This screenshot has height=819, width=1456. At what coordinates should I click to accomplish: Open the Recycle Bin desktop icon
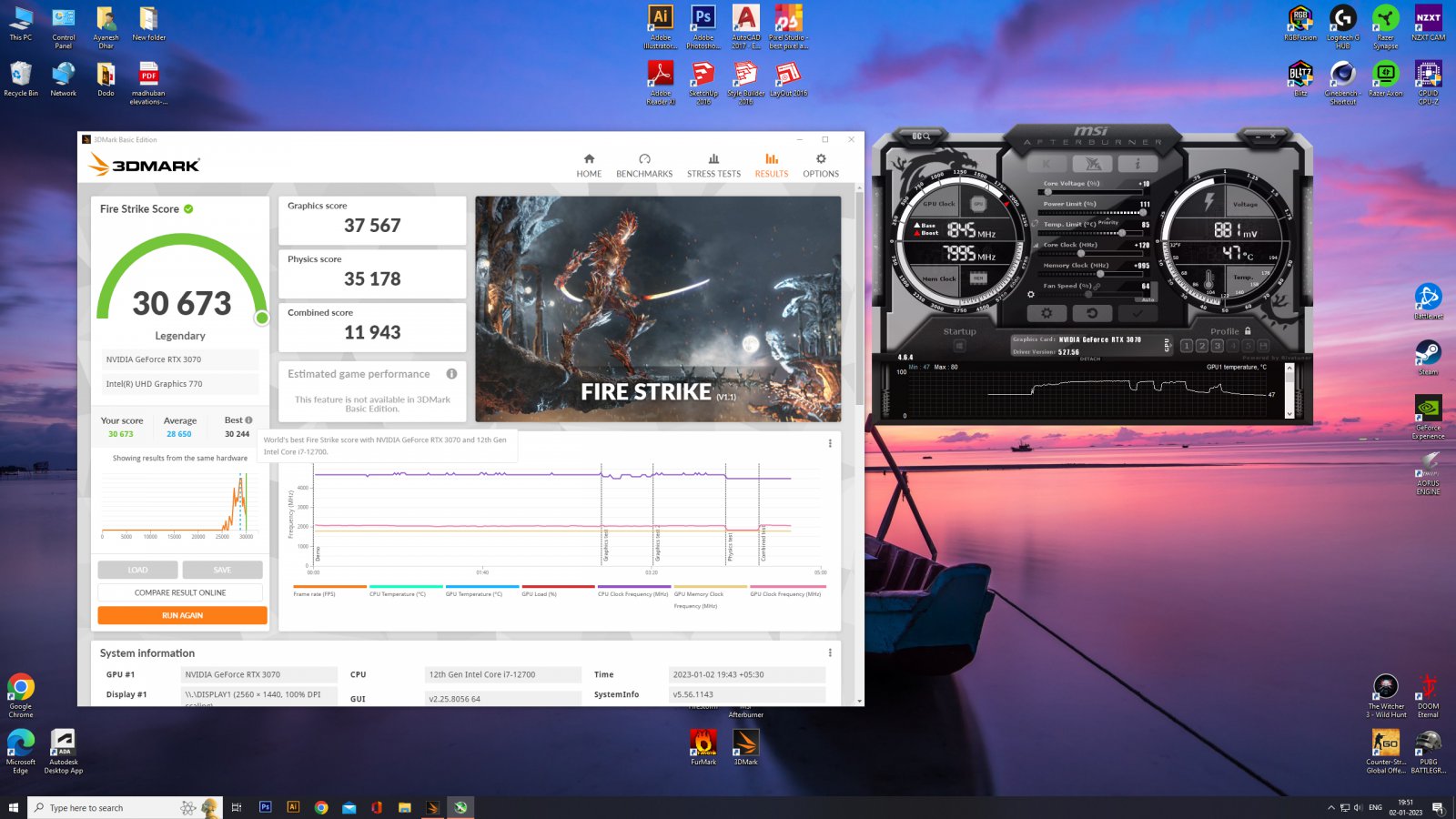pyautogui.click(x=21, y=78)
